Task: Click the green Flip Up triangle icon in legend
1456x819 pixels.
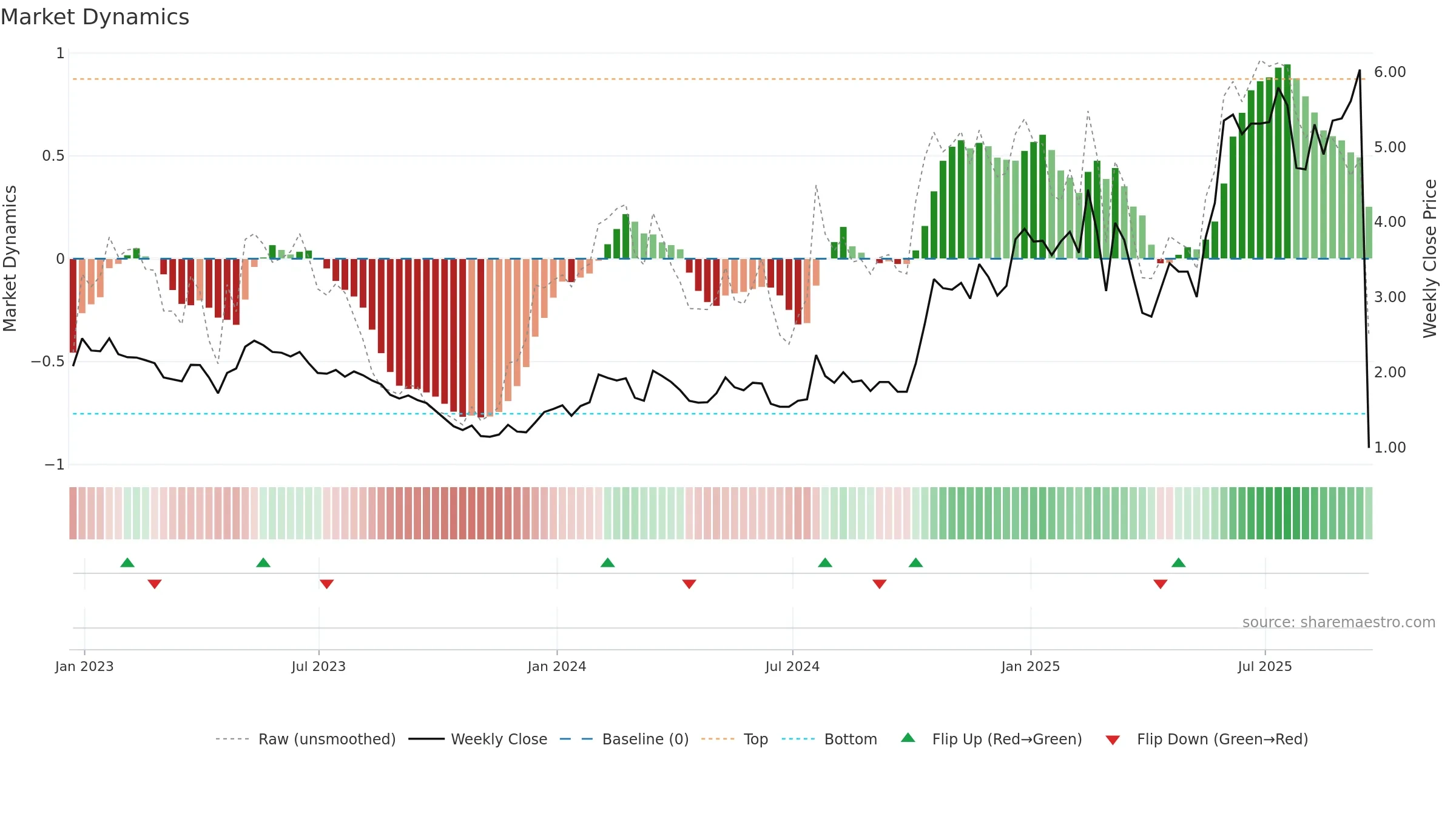Action: coord(908,738)
